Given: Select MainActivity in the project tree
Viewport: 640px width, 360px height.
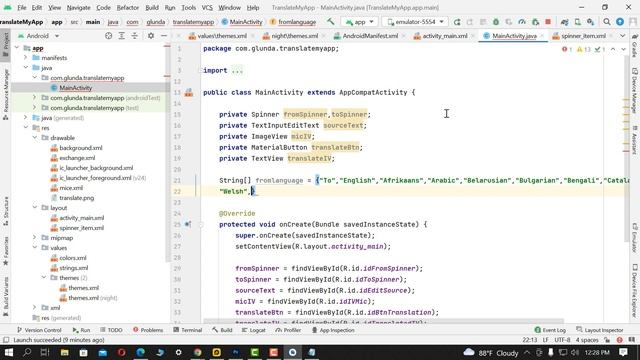Looking at the screenshot, I should coord(76,88).
